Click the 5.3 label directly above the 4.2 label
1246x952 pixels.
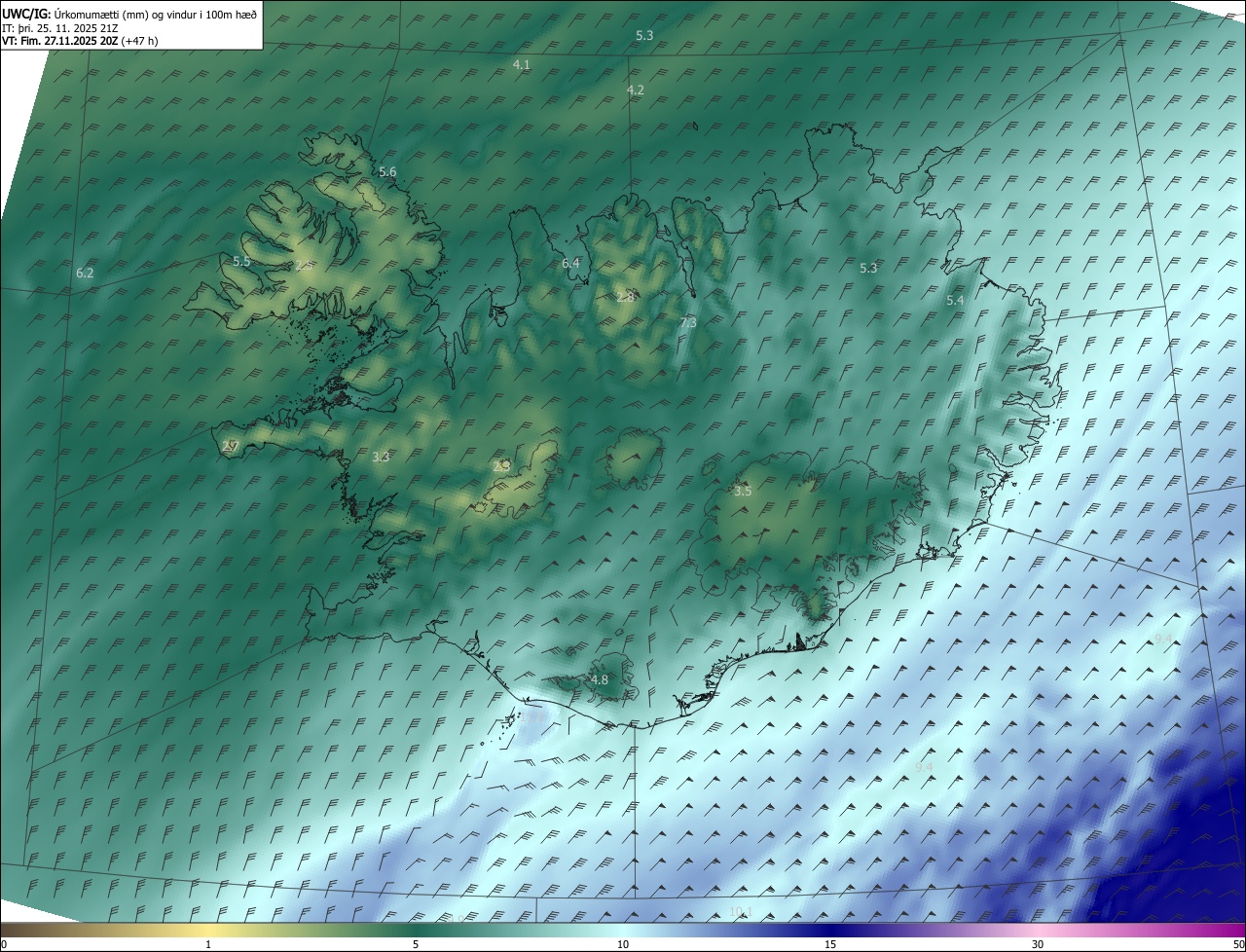pyautogui.click(x=644, y=36)
